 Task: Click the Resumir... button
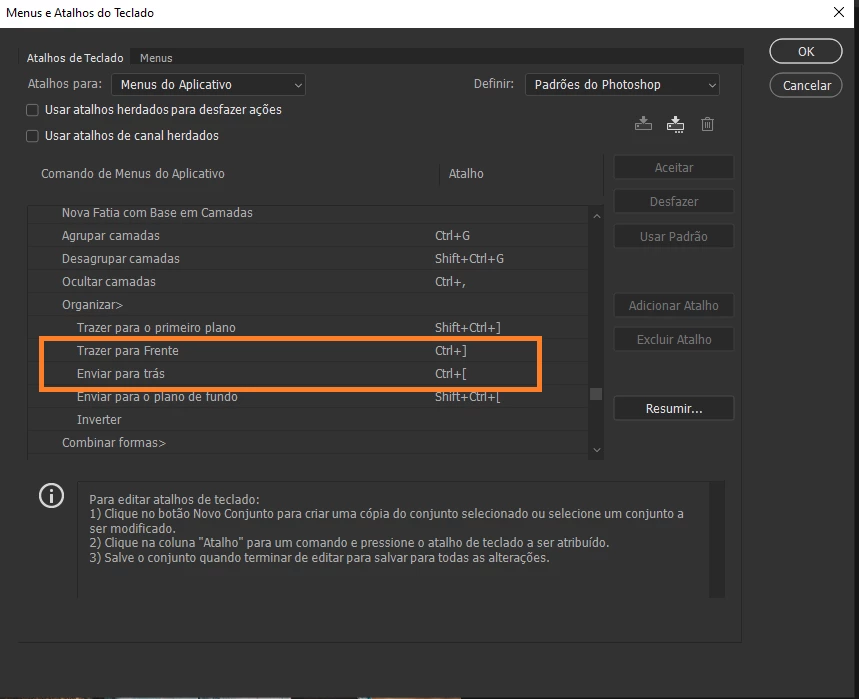point(673,409)
